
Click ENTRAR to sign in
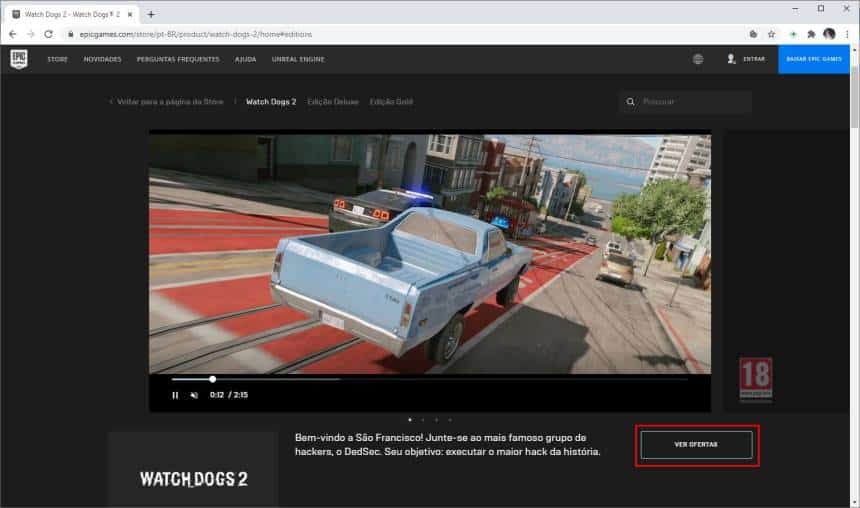(754, 59)
